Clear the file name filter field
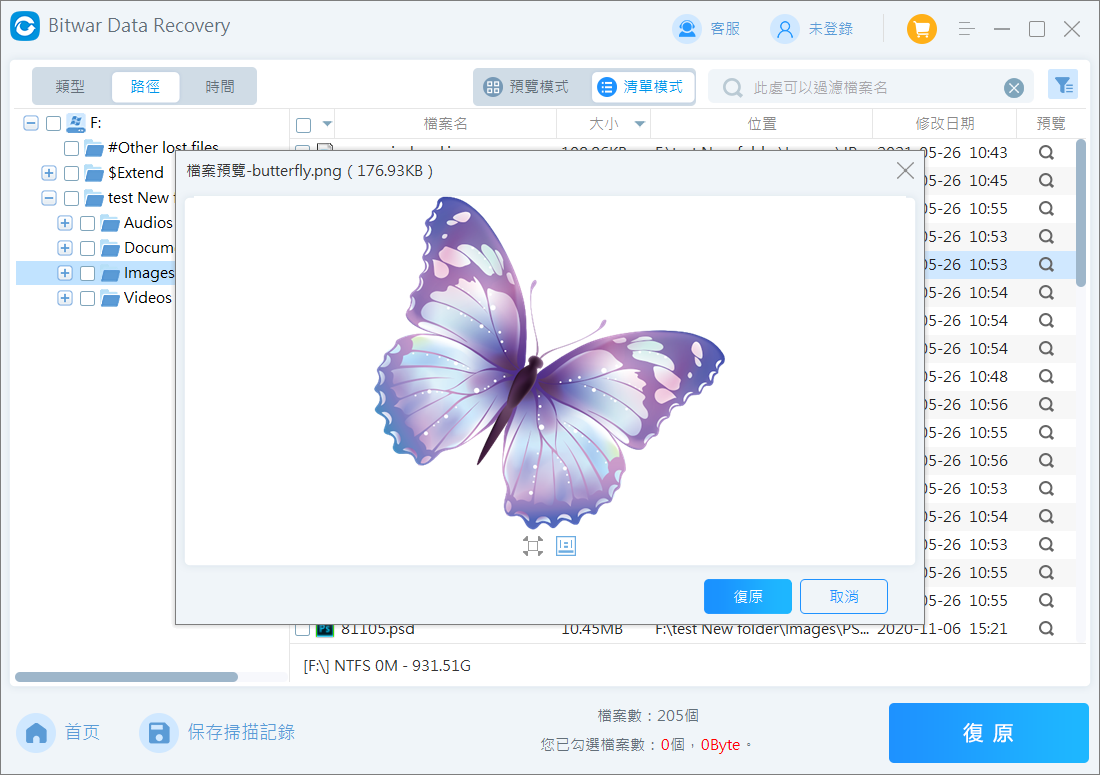Image resolution: width=1100 pixels, height=775 pixels. point(1014,88)
